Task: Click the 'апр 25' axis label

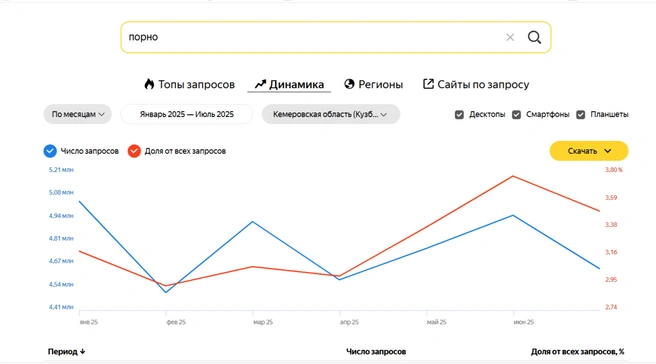Action: click(x=349, y=322)
